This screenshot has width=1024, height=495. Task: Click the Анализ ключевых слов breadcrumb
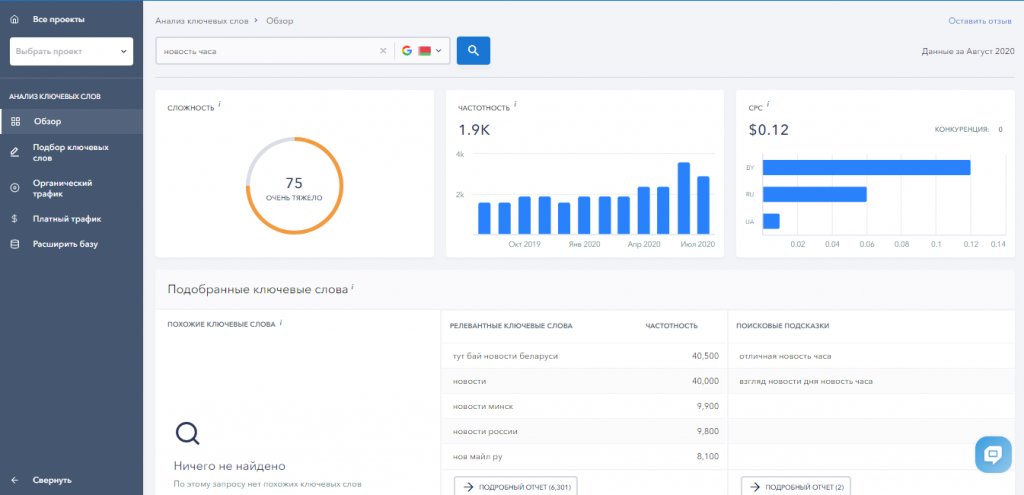tap(202, 20)
